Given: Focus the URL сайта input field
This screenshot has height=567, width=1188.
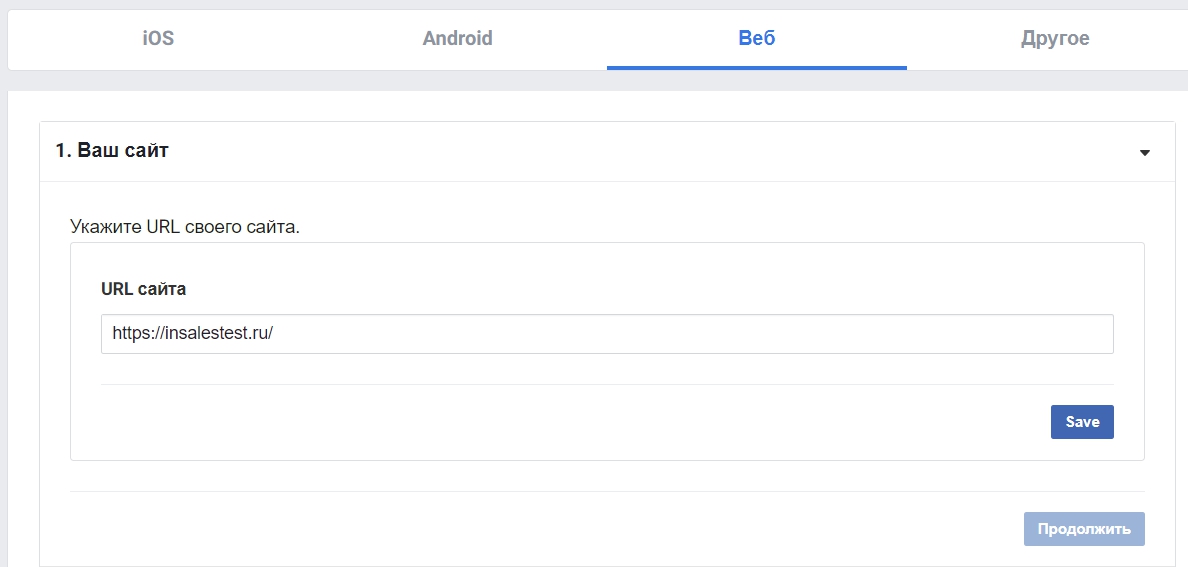Looking at the screenshot, I should (607, 334).
